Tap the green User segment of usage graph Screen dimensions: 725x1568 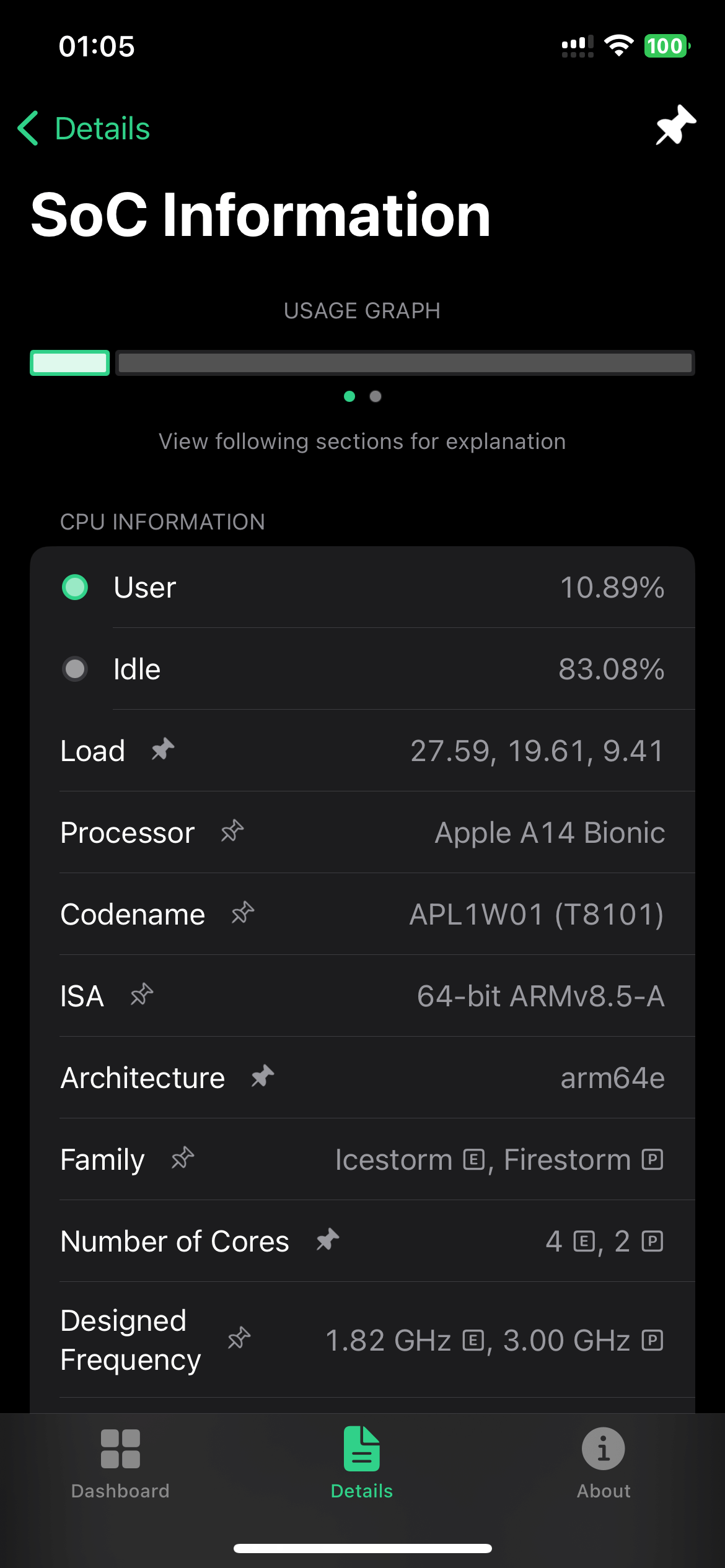[x=70, y=363]
